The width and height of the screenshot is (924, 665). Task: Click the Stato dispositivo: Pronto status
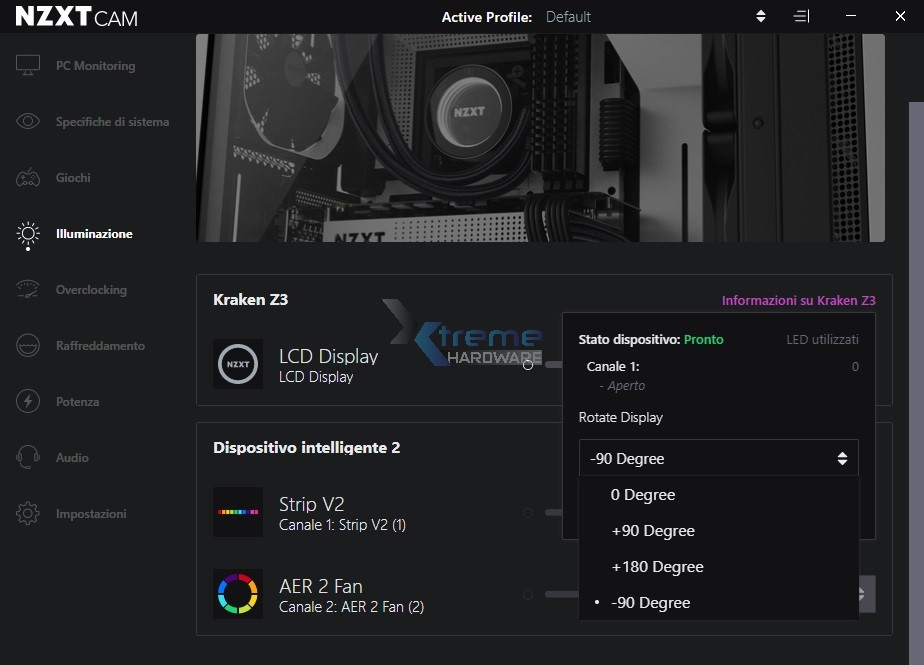(x=651, y=340)
